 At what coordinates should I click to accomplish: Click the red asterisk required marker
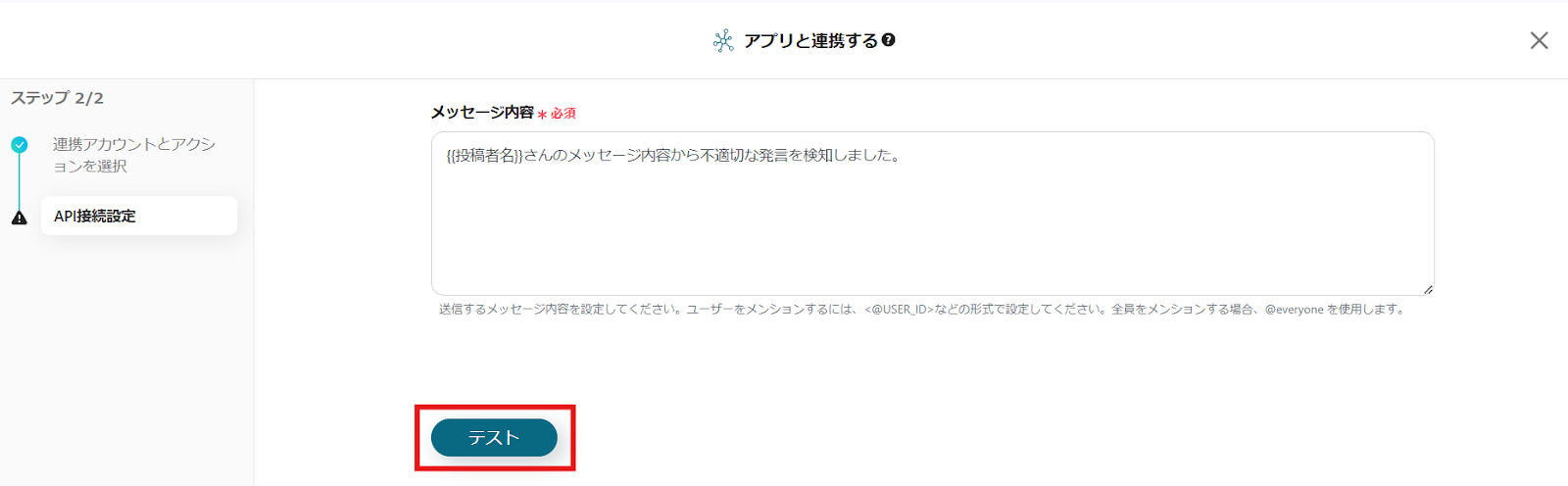(x=542, y=115)
